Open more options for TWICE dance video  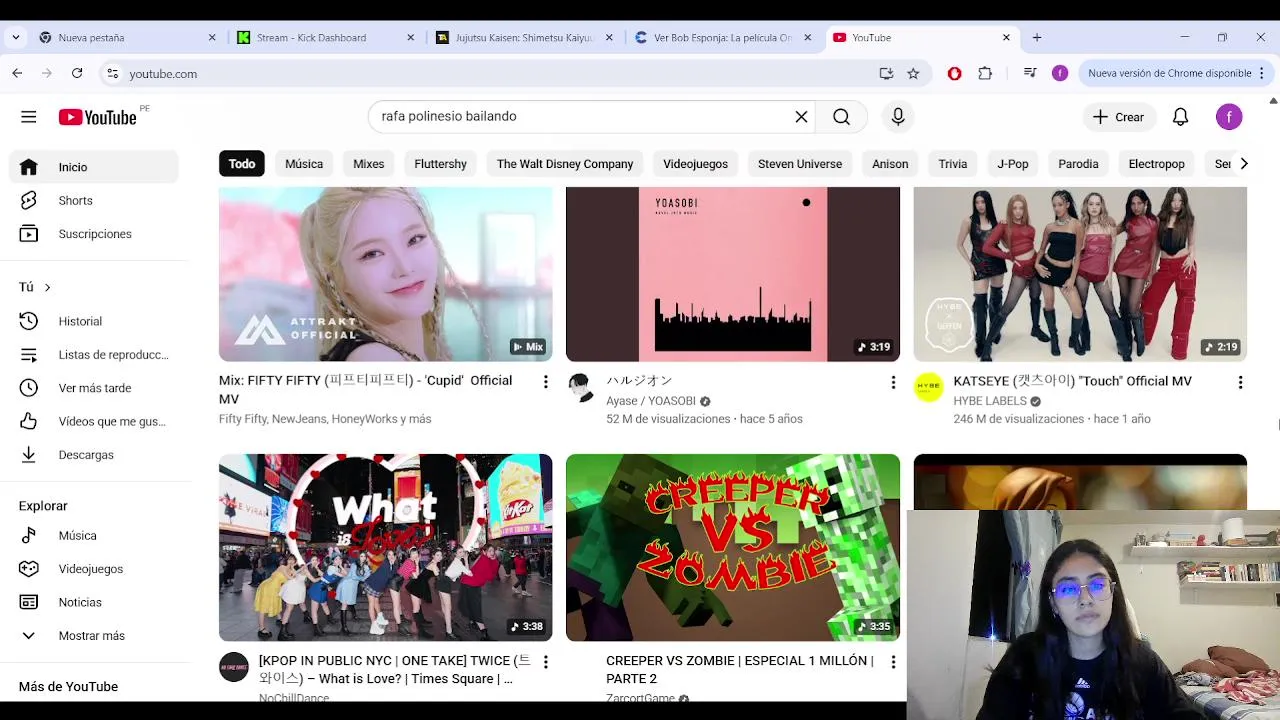click(x=545, y=662)
